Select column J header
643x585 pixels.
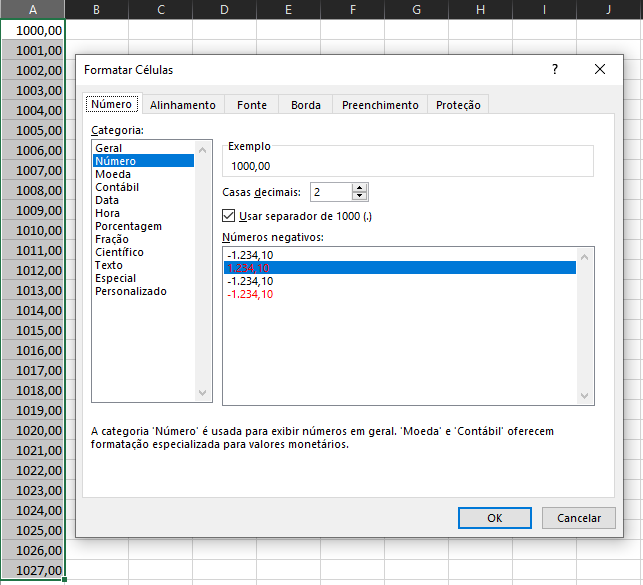click(x=609, y=9)
